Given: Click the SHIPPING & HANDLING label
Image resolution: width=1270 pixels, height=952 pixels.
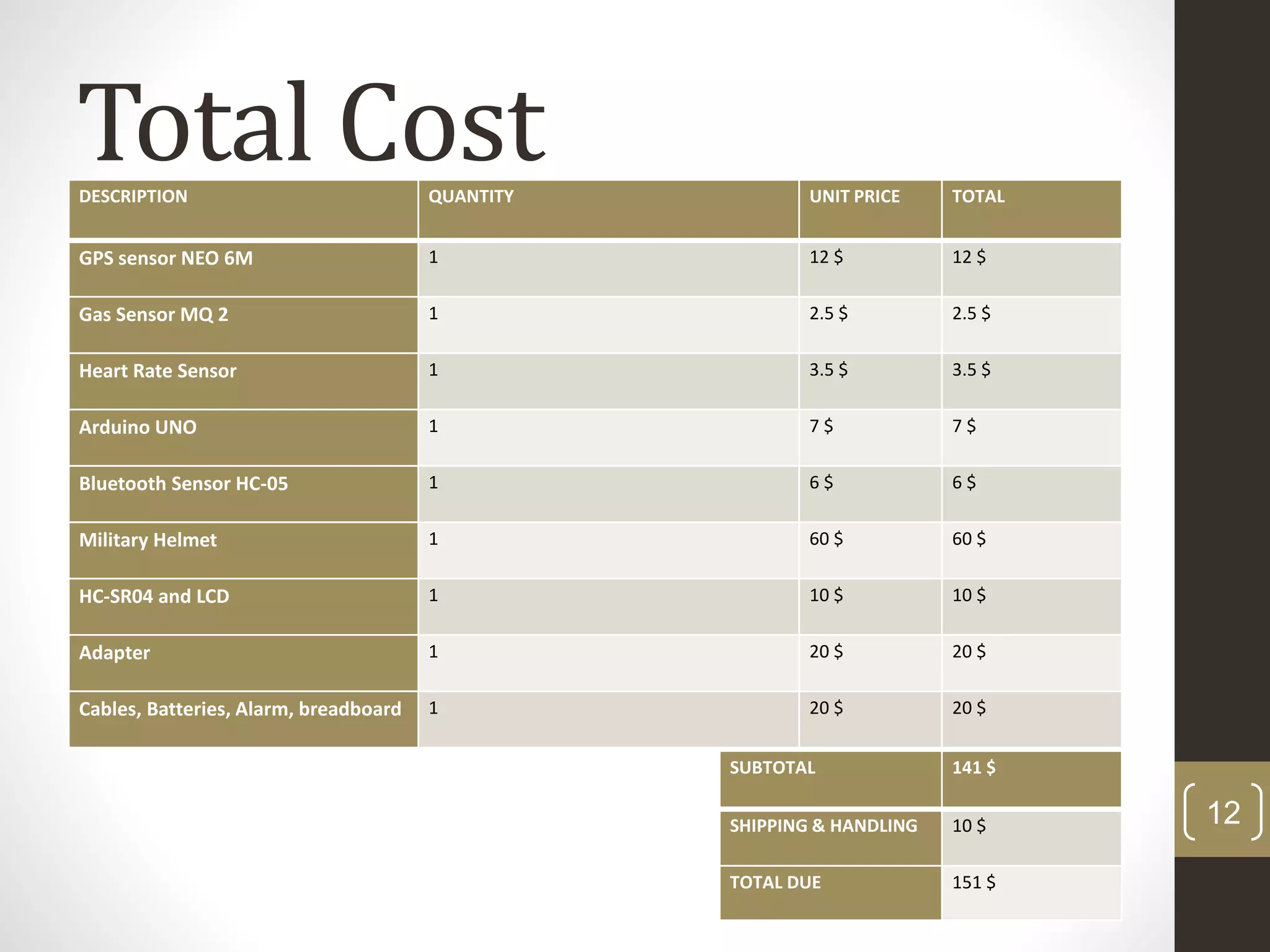Looking at the screenshot, I should 823,826.
